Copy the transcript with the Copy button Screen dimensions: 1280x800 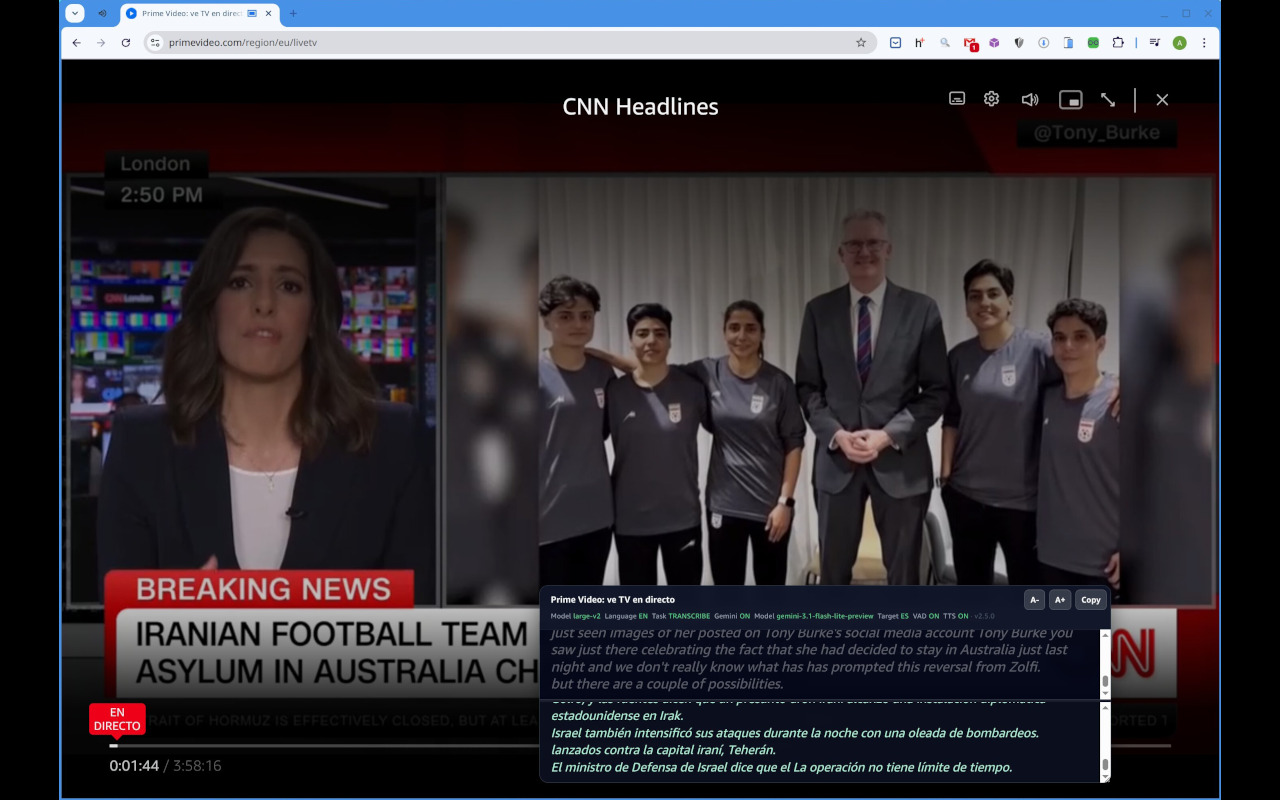tap(1091, 600)
